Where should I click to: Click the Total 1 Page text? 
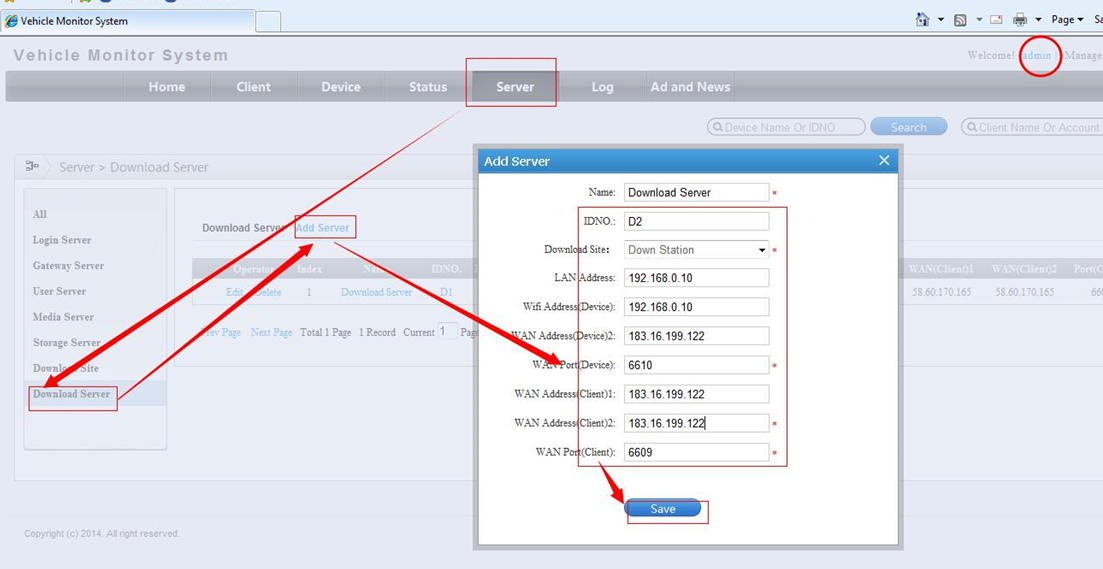[x=325, y=333]
